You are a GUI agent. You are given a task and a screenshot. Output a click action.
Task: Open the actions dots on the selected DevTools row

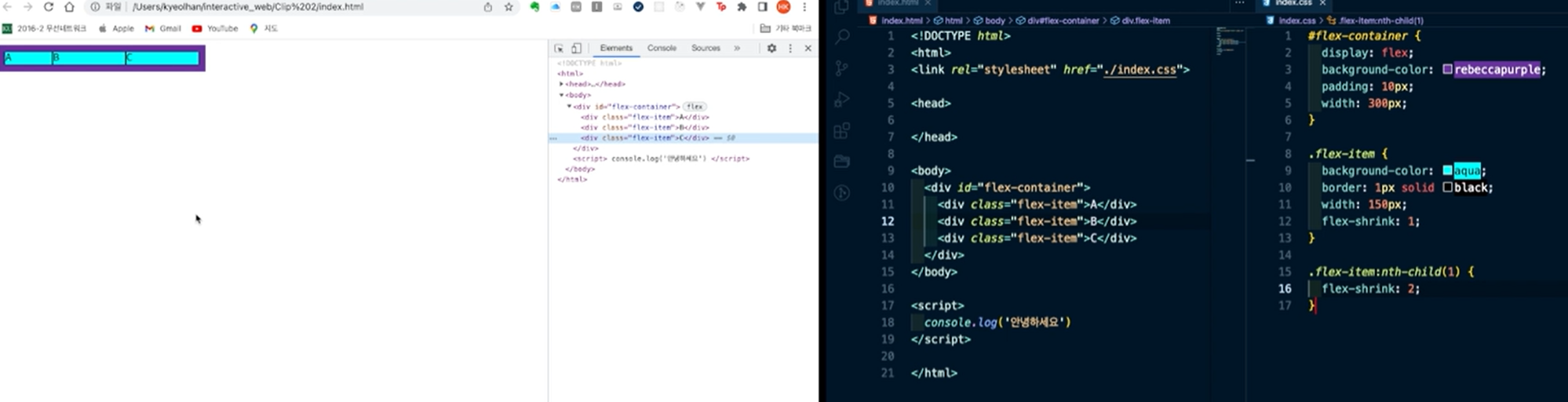pyautogui.click(x=553, y=138)
